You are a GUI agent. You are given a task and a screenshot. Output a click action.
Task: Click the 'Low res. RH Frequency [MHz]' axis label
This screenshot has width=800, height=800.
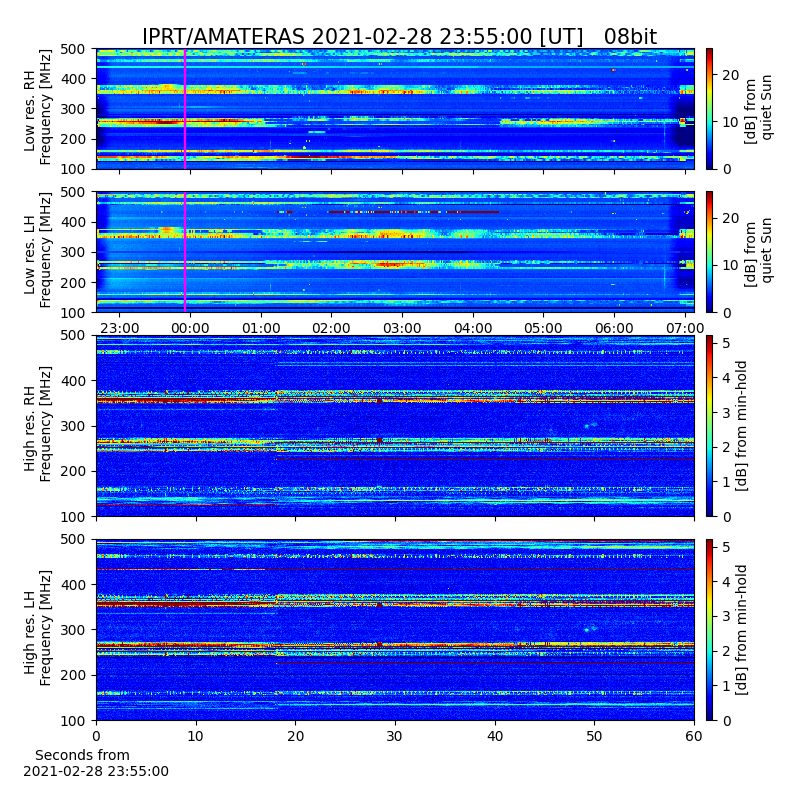click(x=38, y=108)
